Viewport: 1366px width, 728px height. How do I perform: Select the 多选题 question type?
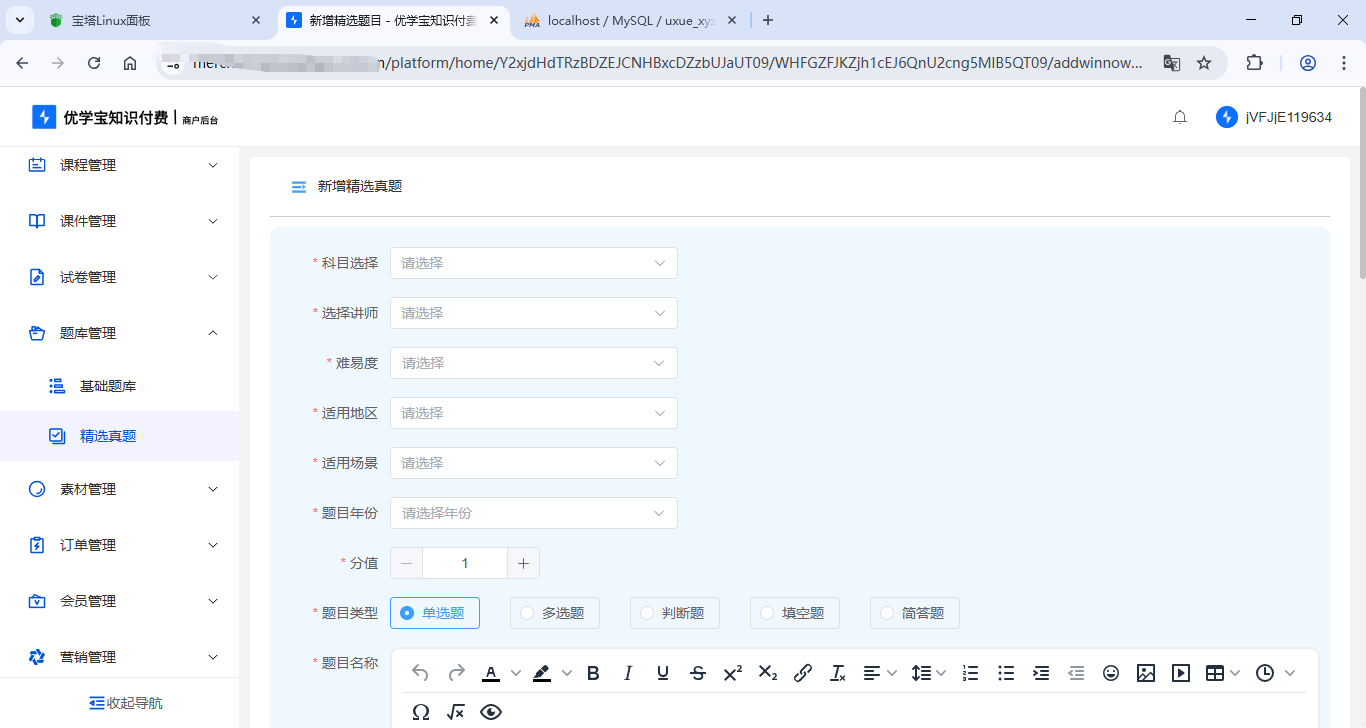click(554, 613)
